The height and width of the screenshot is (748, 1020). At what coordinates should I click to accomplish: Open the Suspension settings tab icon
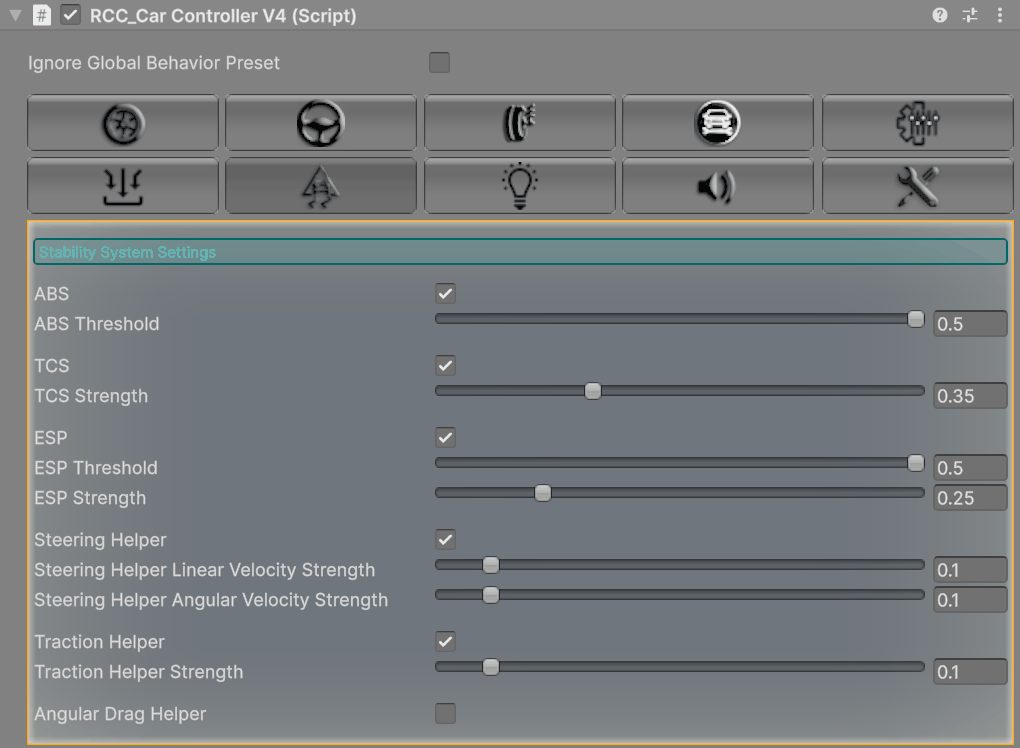(x=123, y=186)
